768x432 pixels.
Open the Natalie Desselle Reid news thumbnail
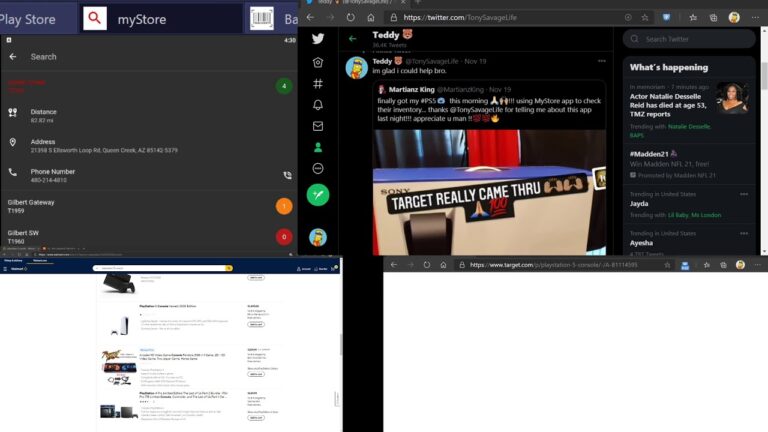(732, 98)
